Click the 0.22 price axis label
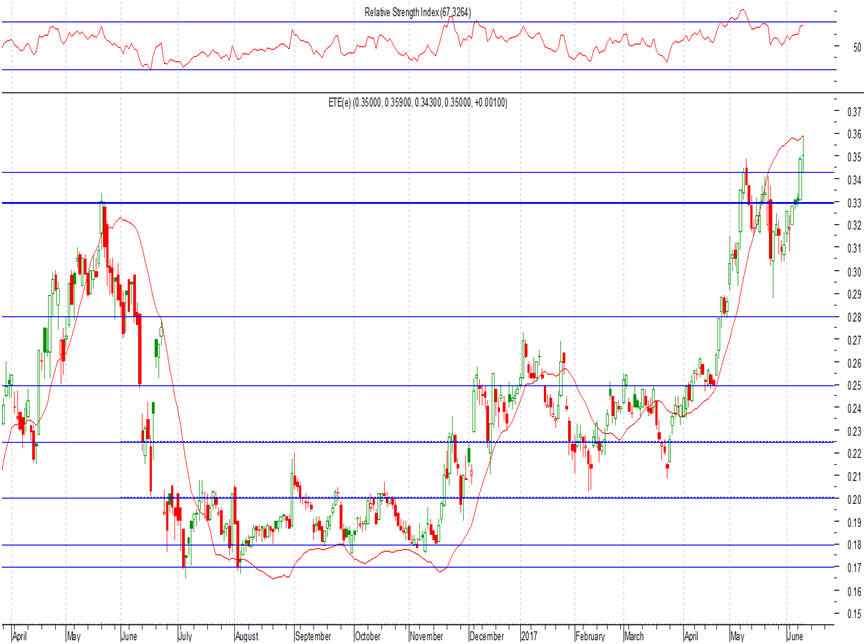 (x=854, y=454)
